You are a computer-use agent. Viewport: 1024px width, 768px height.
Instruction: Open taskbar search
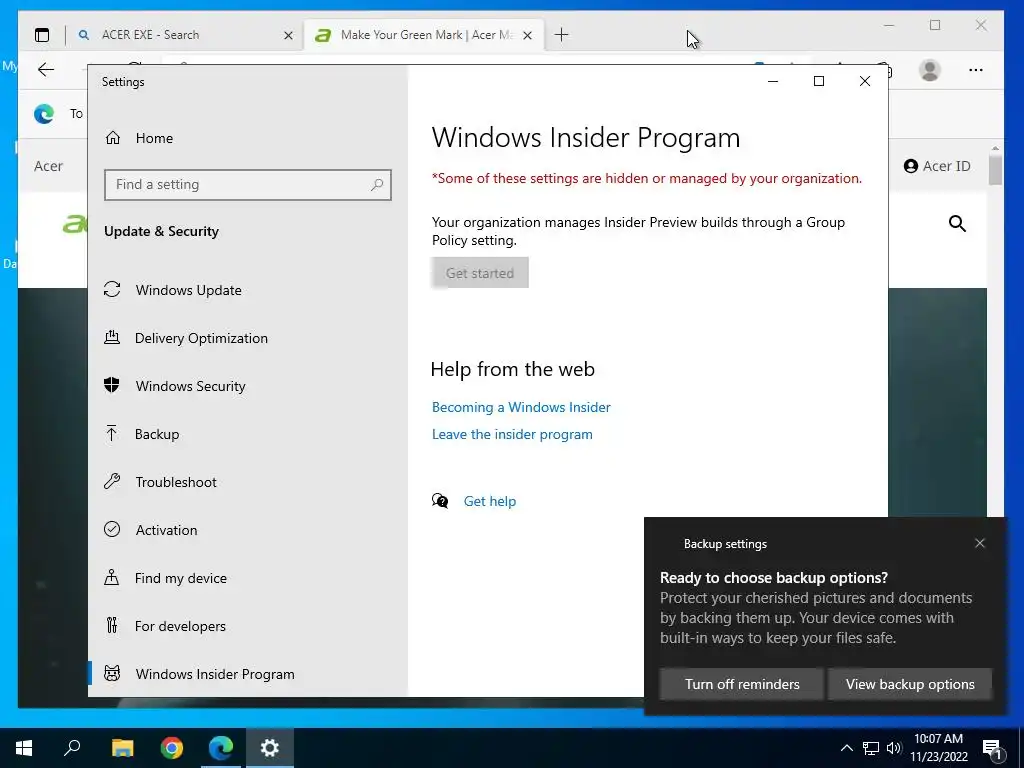(x=72, y=748)
